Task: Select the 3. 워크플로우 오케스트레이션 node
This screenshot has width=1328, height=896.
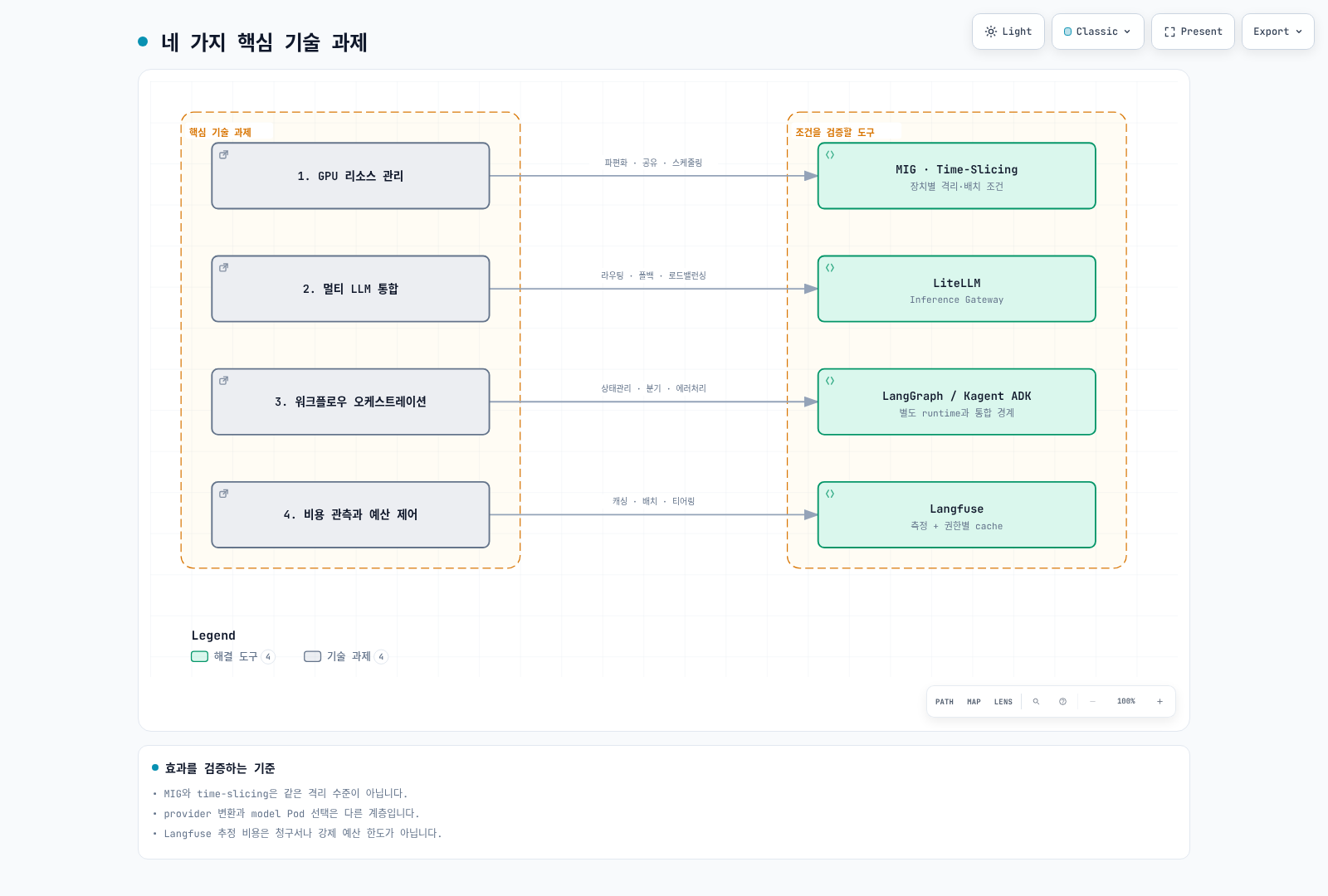Action: pyautogui.click(x=350, y=402)
